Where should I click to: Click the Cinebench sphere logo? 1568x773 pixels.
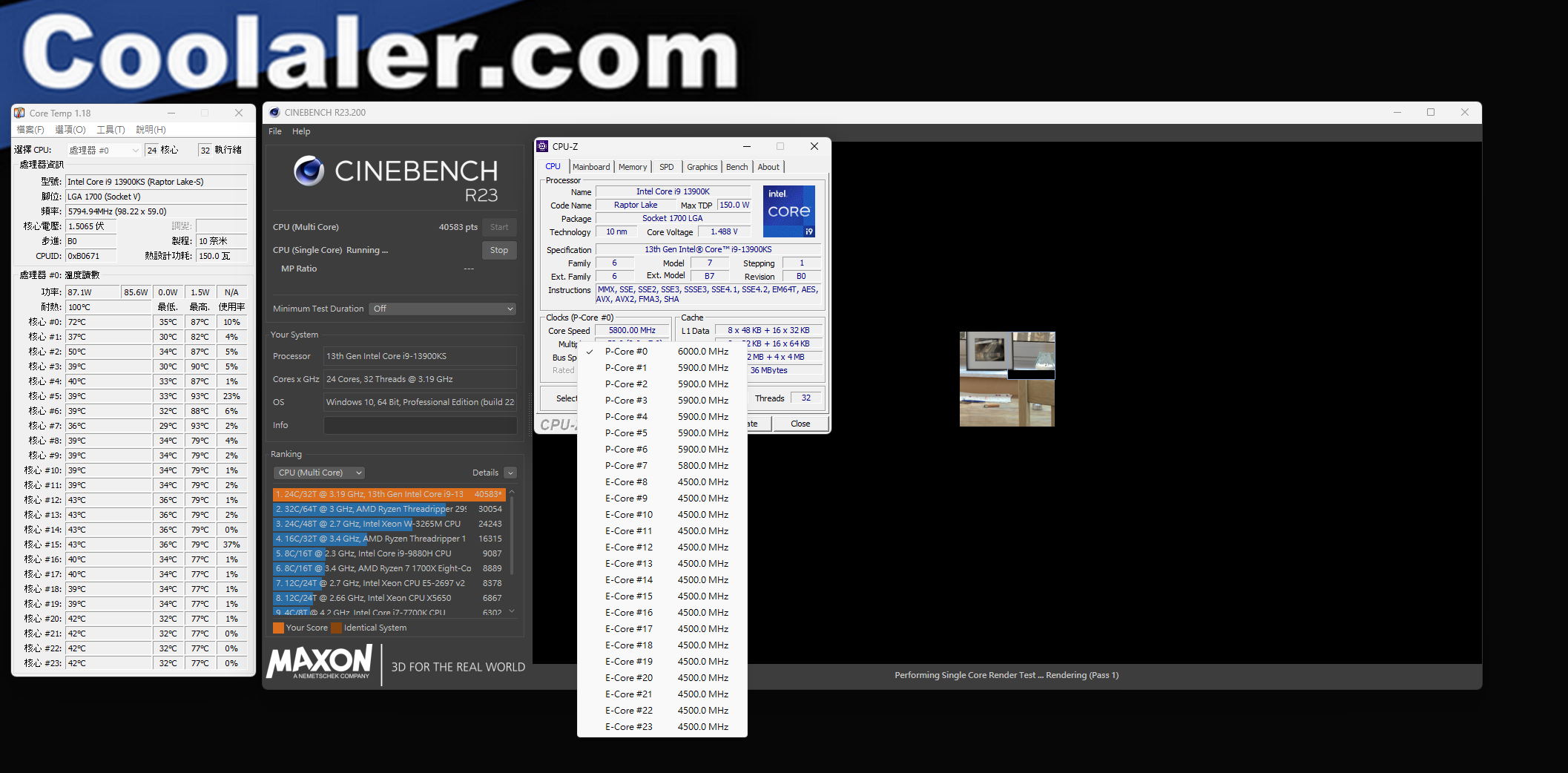(309, 171)
